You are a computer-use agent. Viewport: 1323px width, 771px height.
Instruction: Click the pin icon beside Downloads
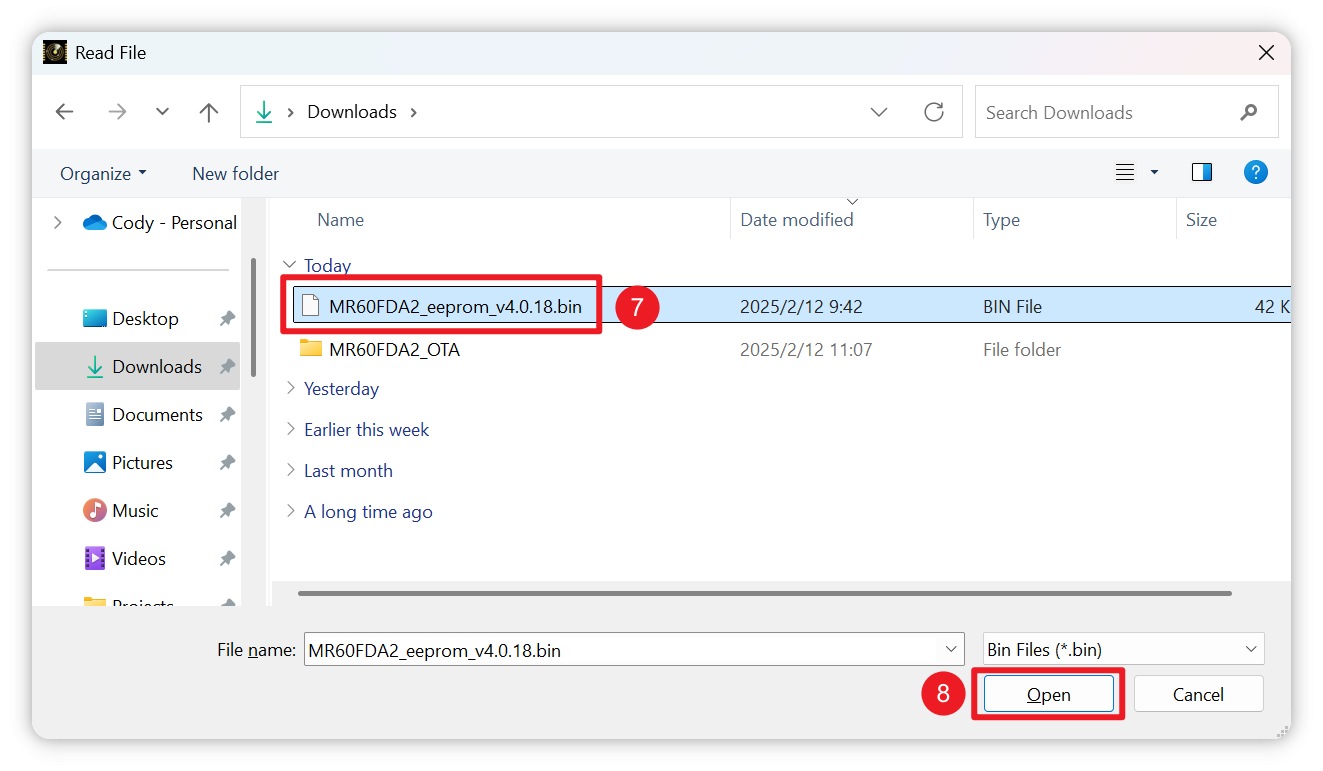[227, 366]
